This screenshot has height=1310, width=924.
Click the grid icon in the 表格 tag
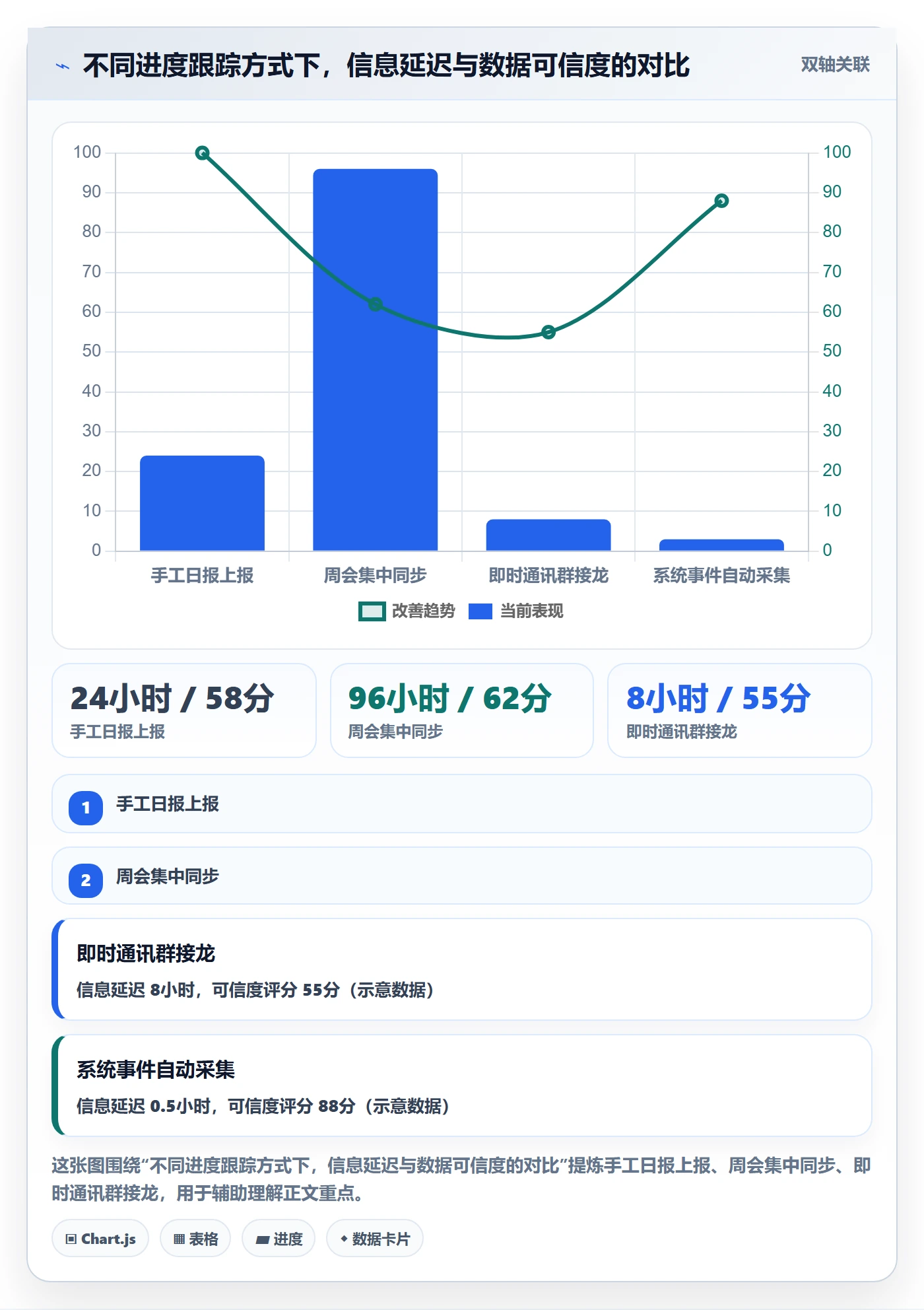coord(180,1239)
